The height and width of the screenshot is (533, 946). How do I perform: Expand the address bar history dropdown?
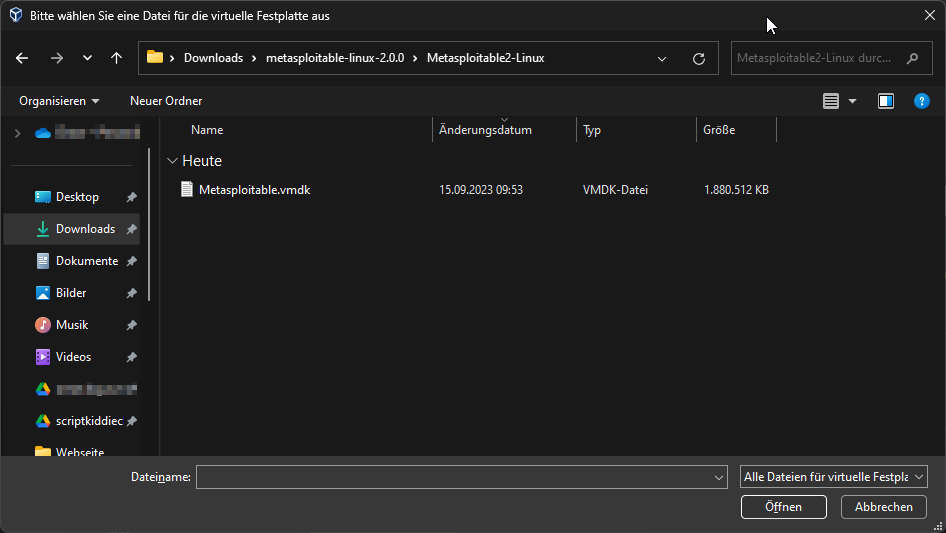662,58
